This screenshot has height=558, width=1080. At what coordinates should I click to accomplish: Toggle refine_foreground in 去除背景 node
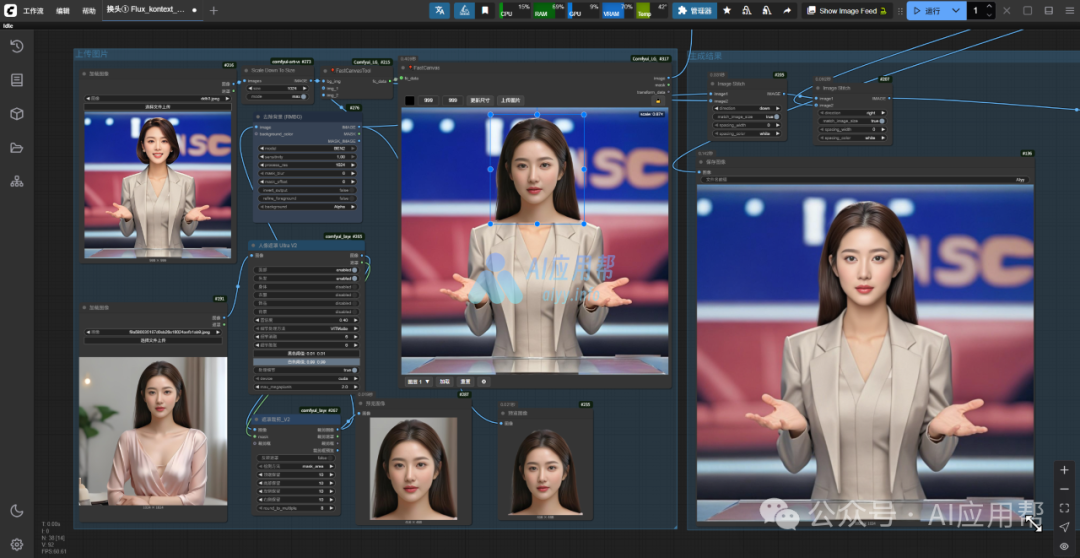tap(352, 198)
